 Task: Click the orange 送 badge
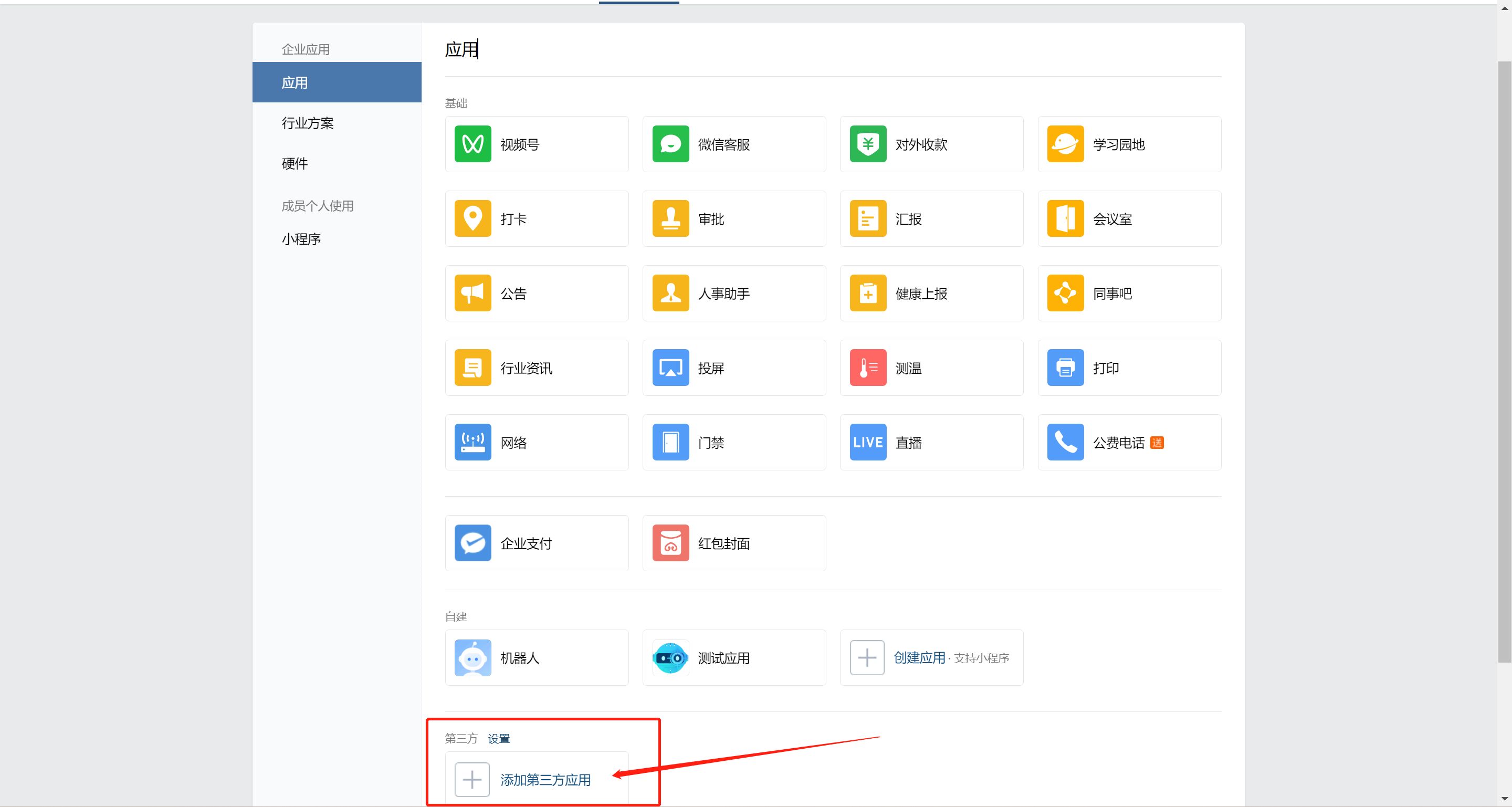1157,443
